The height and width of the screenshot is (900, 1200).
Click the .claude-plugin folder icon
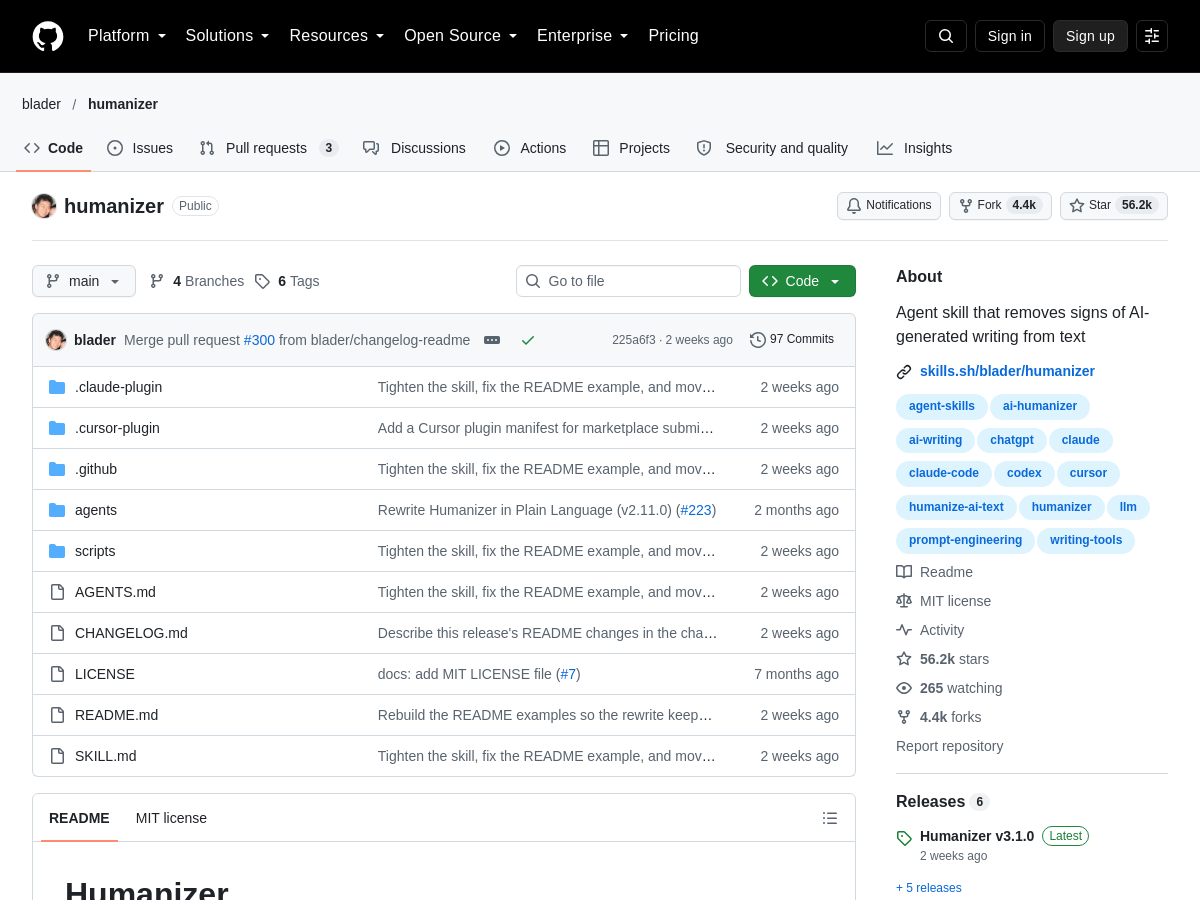click(57, 387)
